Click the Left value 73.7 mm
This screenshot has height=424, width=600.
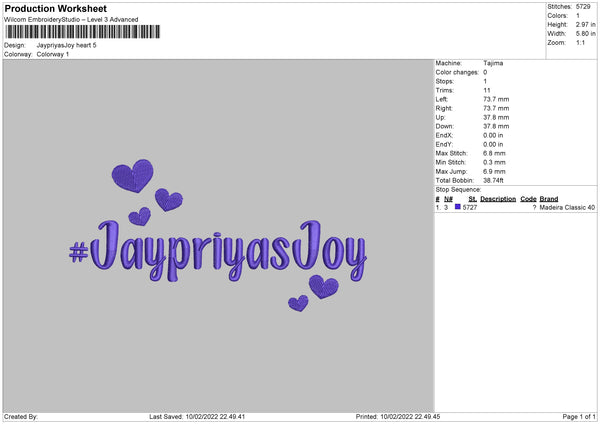coord(496,99)
